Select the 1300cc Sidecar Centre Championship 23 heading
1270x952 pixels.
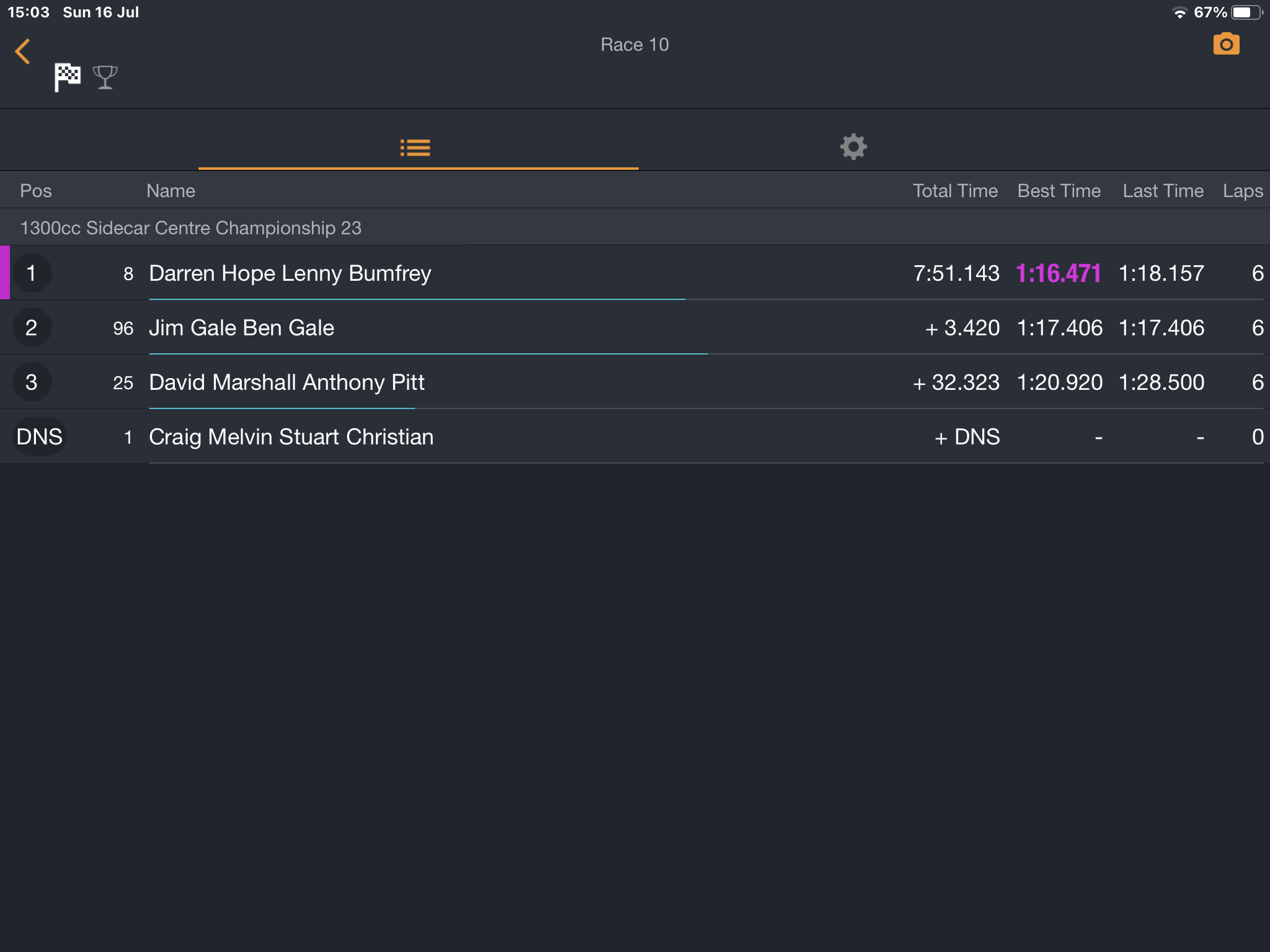click(x=191, y=228)
